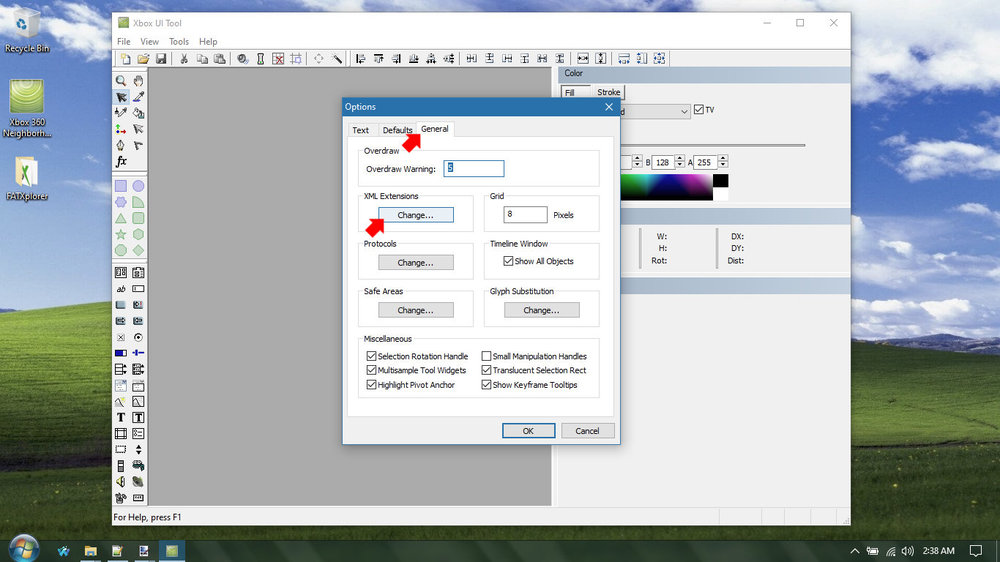Select the fx effects tool
This screenshot has height=562, width=1000.
coord(121,161)
